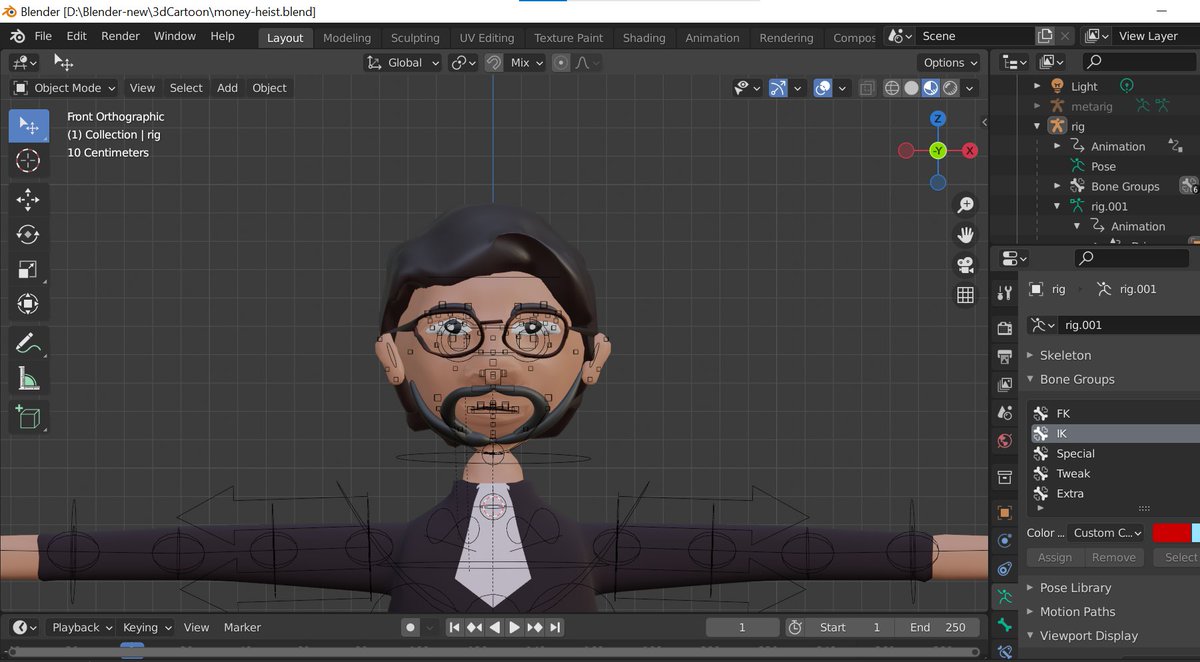1200x662 pixels.
Task: Open the Options dropdown
Action: [950, 62]
